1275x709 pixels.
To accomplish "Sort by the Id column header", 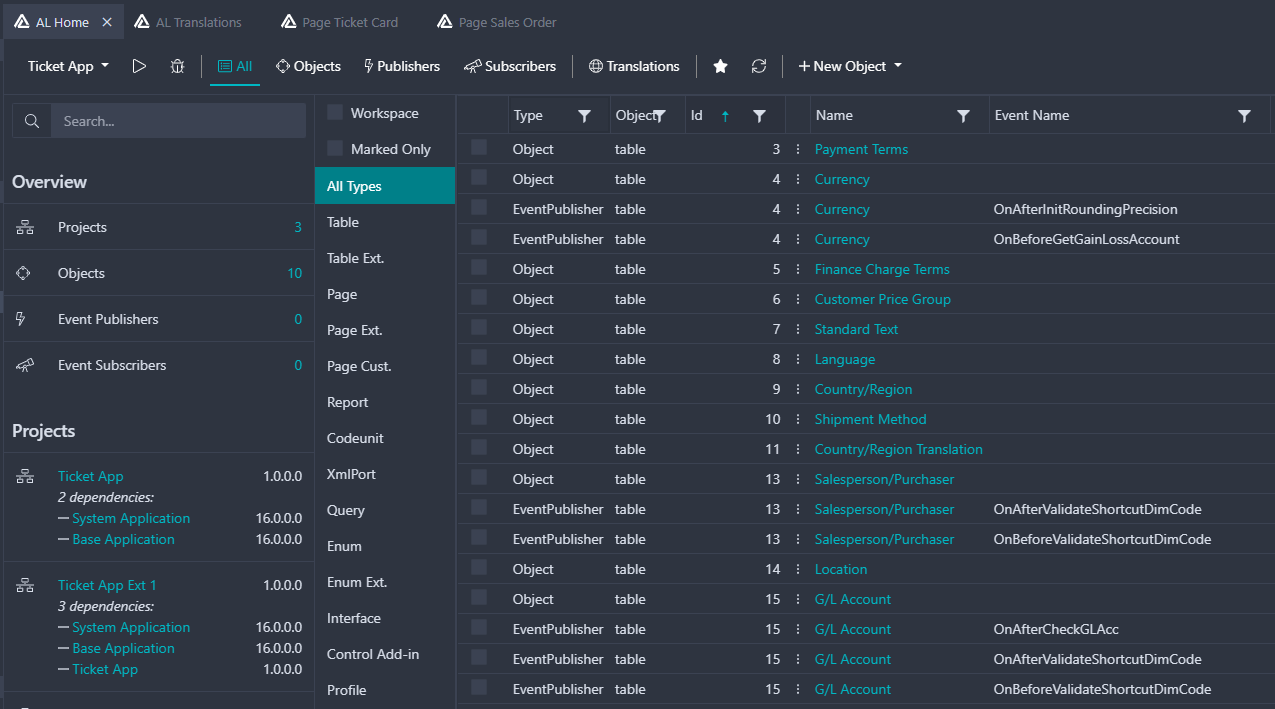I will click(697, 116).
